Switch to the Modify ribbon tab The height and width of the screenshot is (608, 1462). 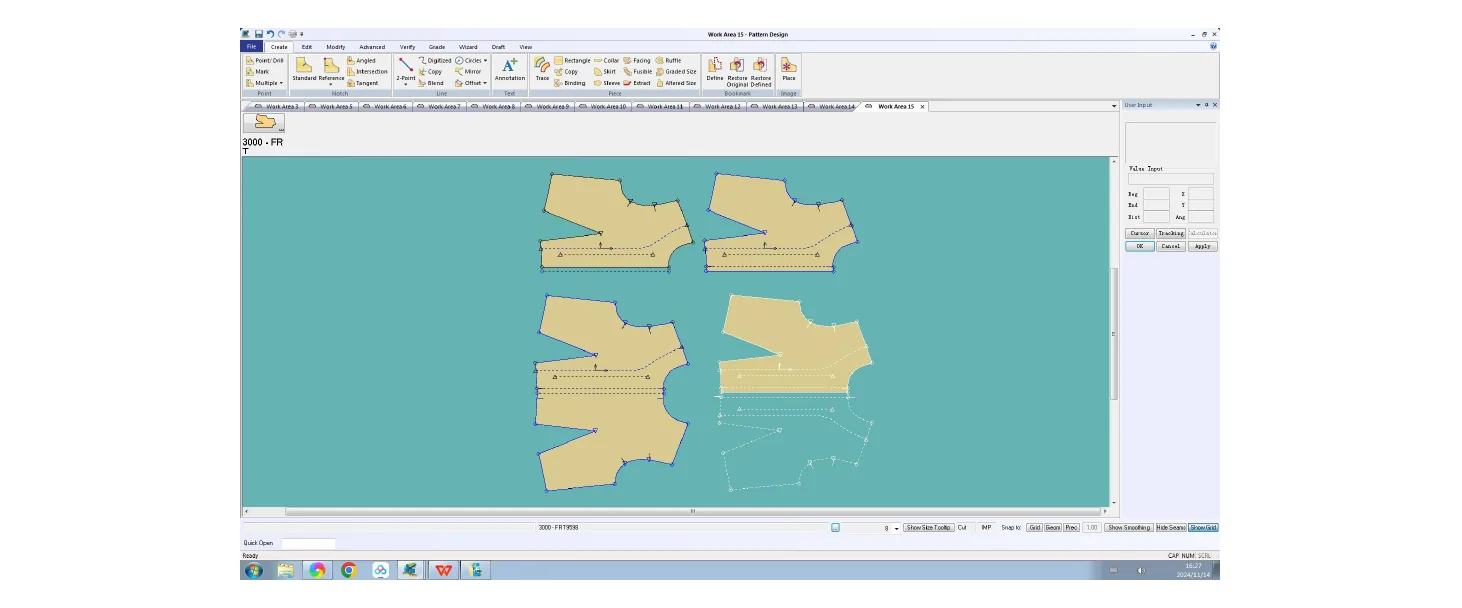(x=336, y=47)
